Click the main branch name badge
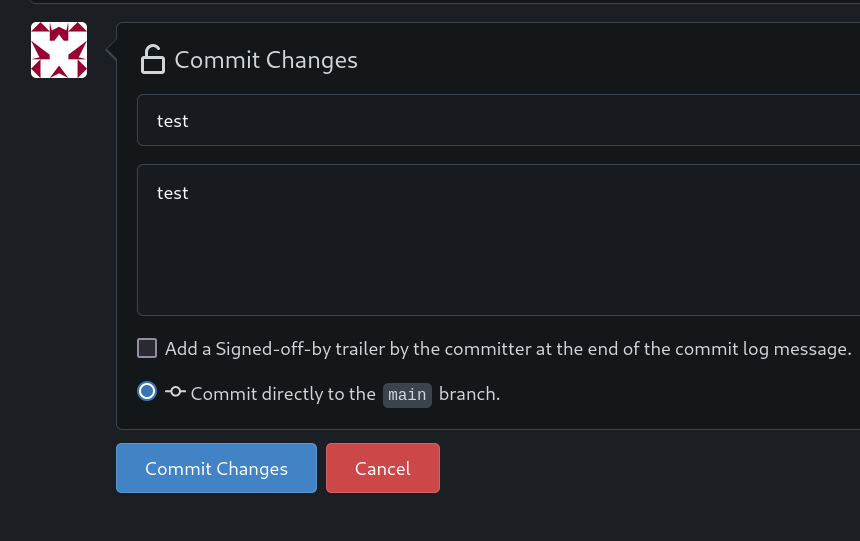This screenshot has height=541, width=860. pyautogui.click(x=408, y=395)
